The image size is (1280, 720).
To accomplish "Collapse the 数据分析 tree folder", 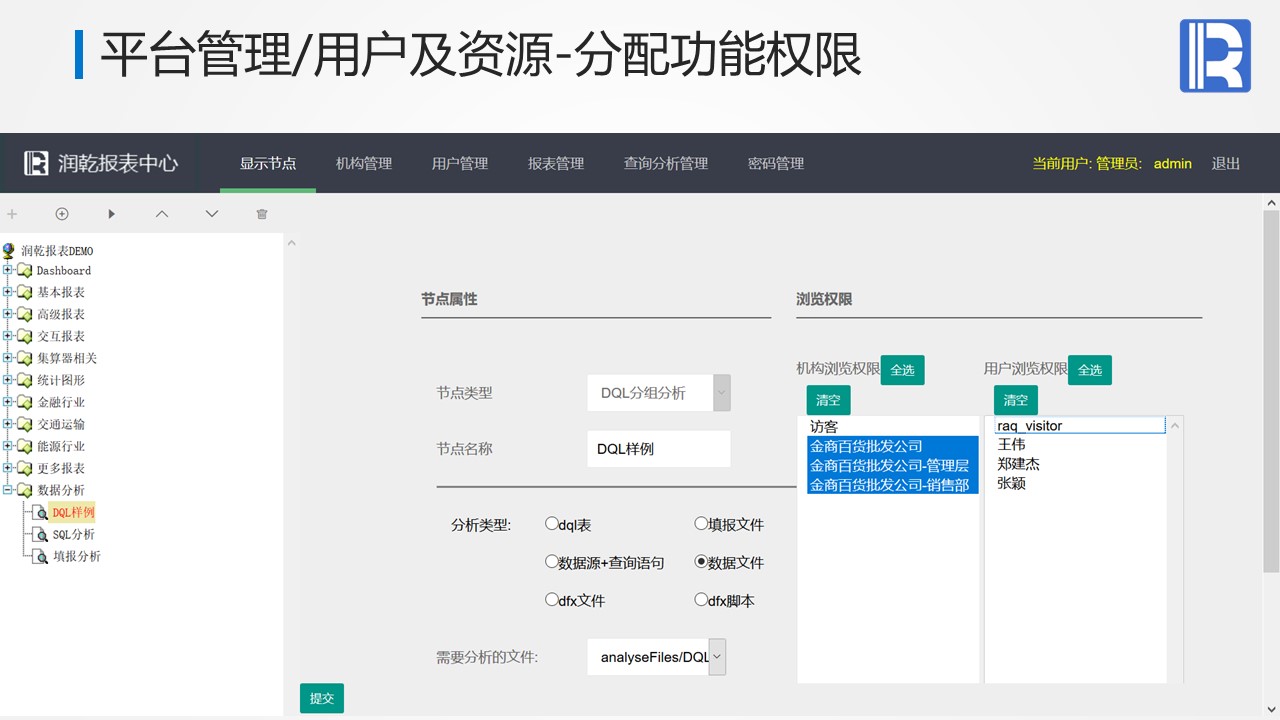I will click(8, 490).
